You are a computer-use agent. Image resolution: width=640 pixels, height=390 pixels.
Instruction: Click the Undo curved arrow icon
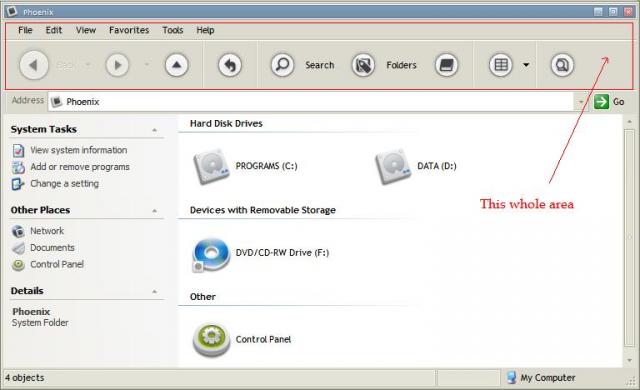[x=230, y=65]
